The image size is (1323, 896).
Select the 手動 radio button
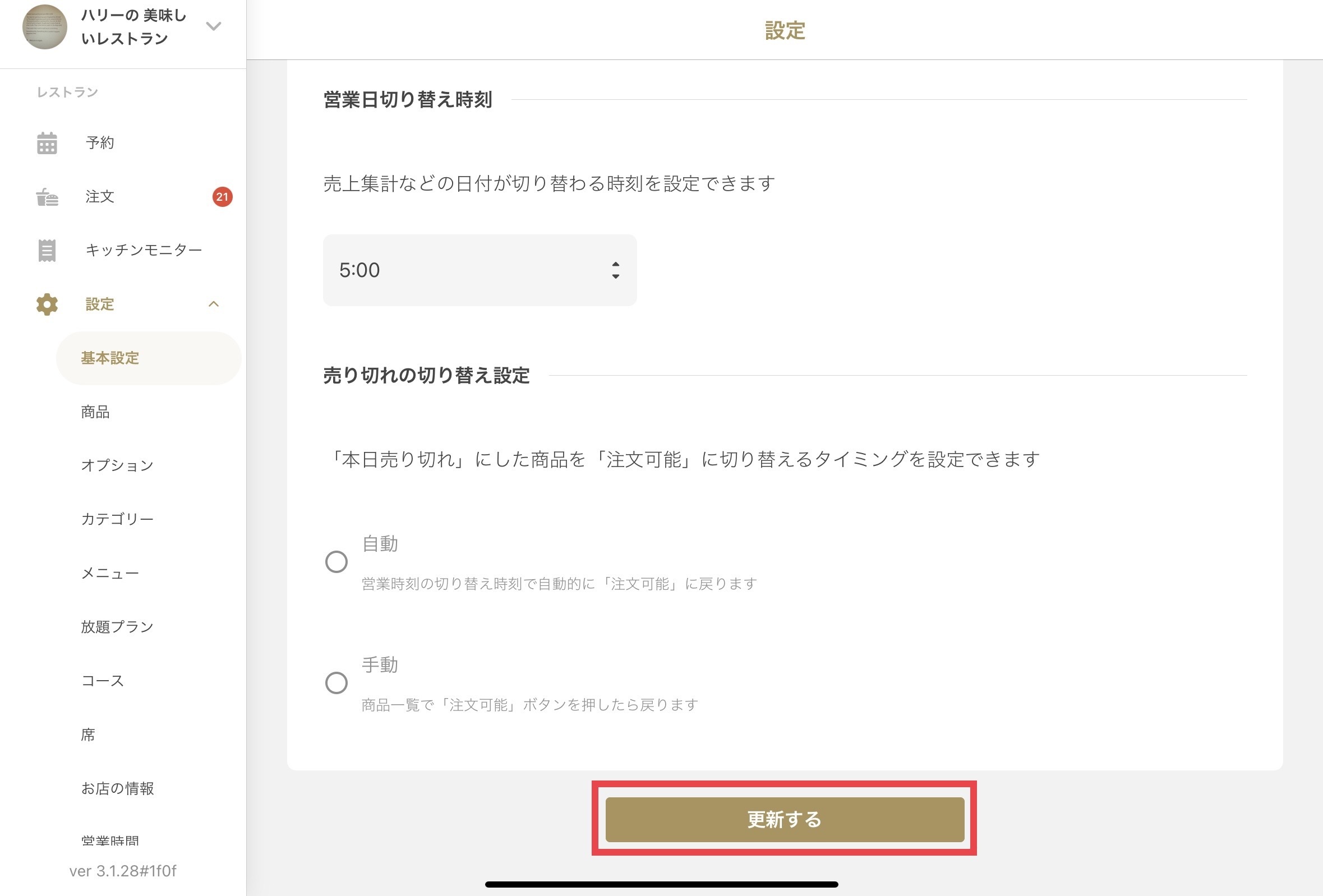336,682
